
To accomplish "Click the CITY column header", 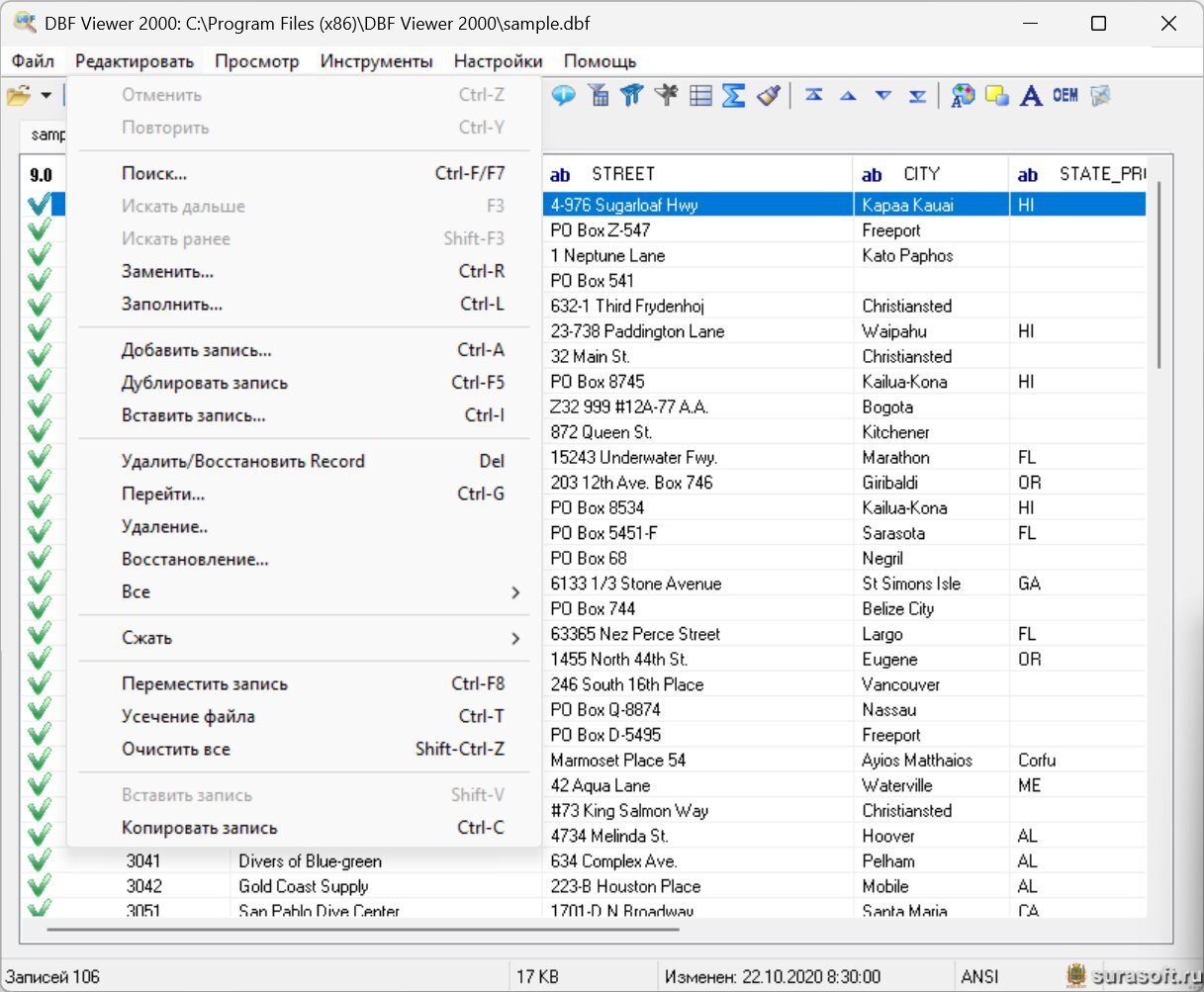I will 921,174.
